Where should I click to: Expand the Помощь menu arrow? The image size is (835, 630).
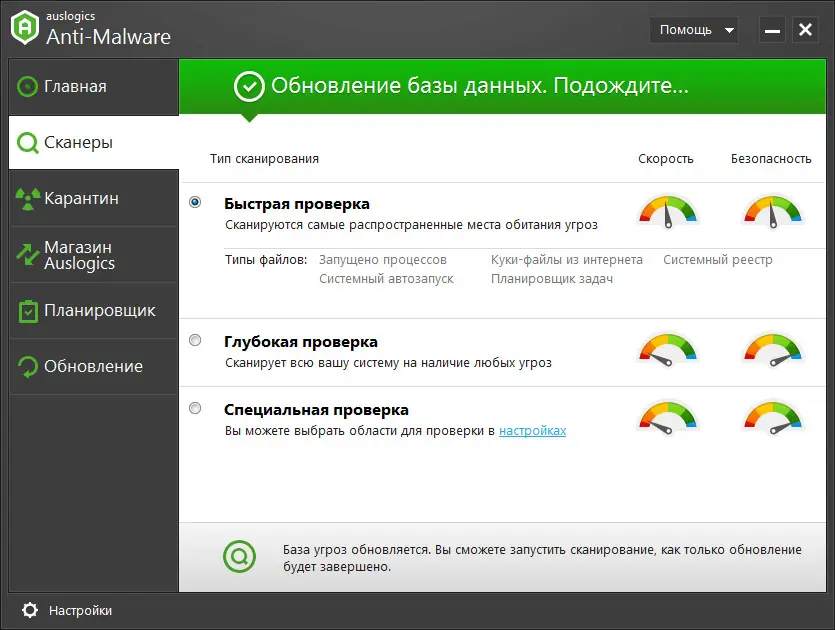[730, 30]
